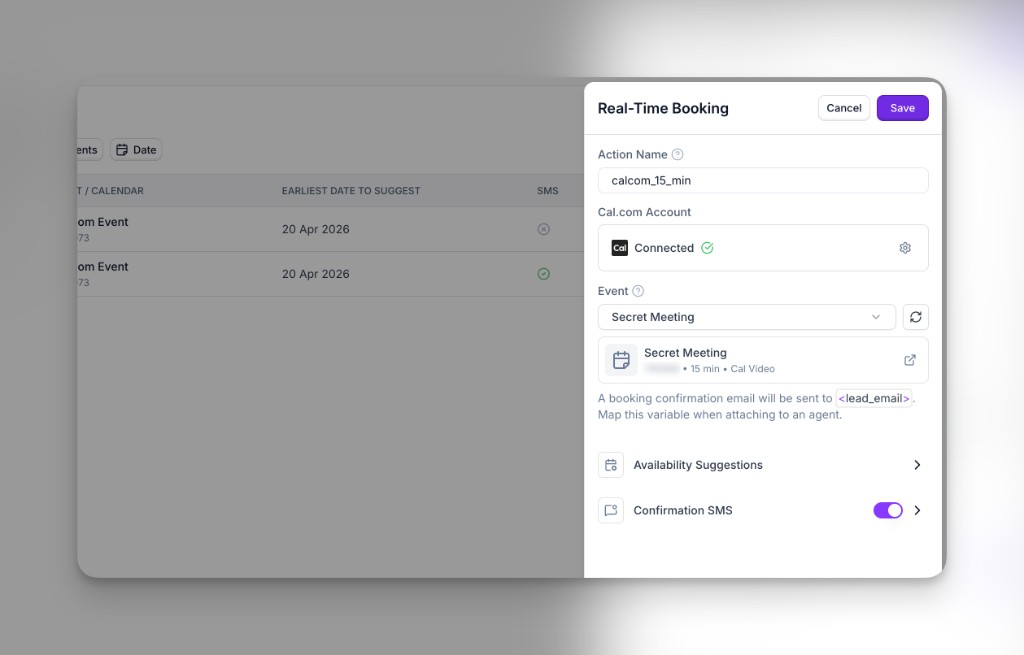Expand Confirmation SMS settings chevron
Image resolution: width=1024 pixels, height=655 pixels.
917,510
